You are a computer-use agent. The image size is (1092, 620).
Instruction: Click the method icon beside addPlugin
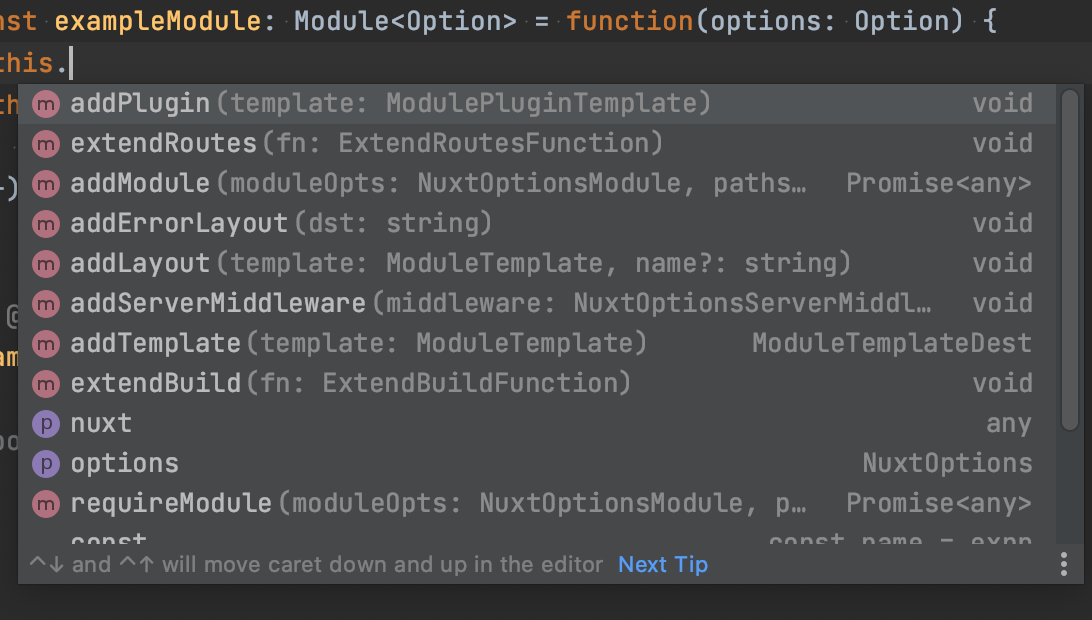(46, 104)
